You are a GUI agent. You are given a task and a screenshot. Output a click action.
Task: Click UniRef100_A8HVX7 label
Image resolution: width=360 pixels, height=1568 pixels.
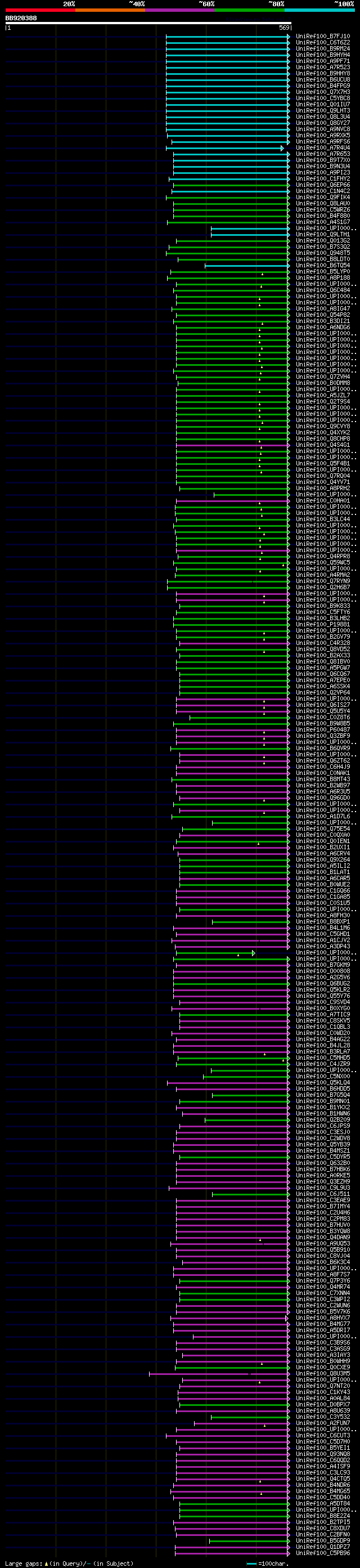click(323, 1319)
